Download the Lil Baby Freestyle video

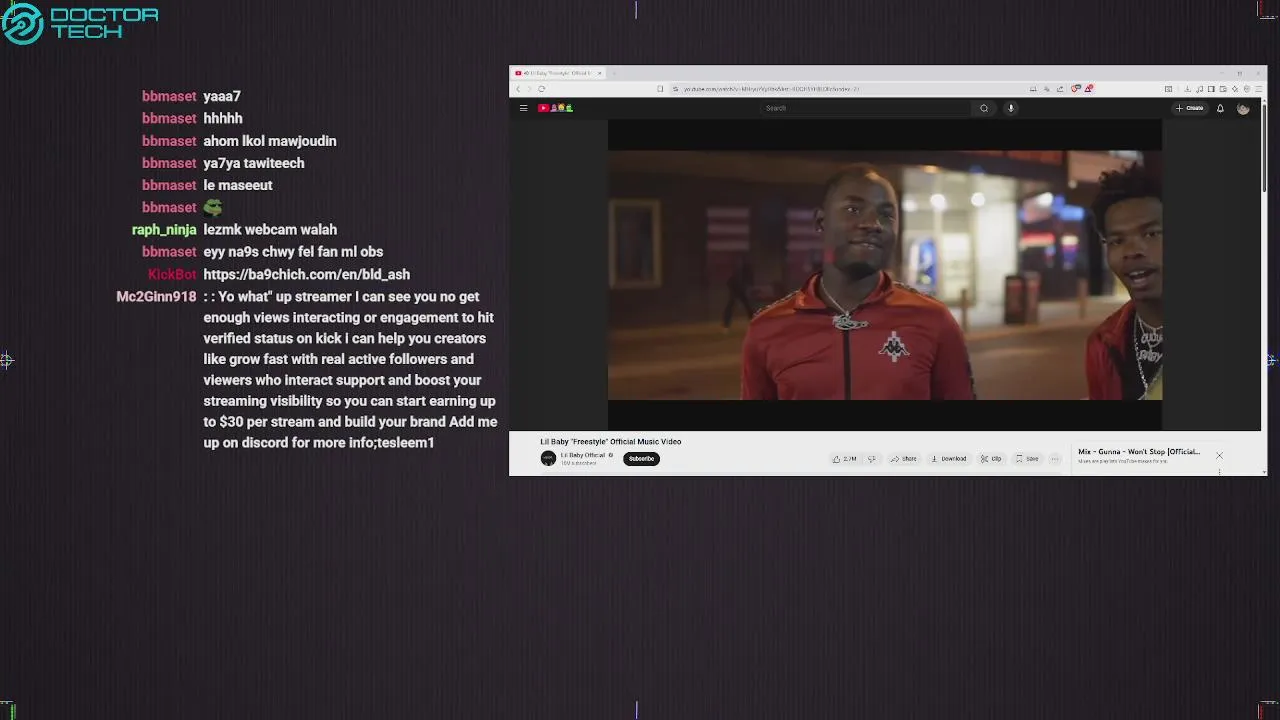(949, 459)
